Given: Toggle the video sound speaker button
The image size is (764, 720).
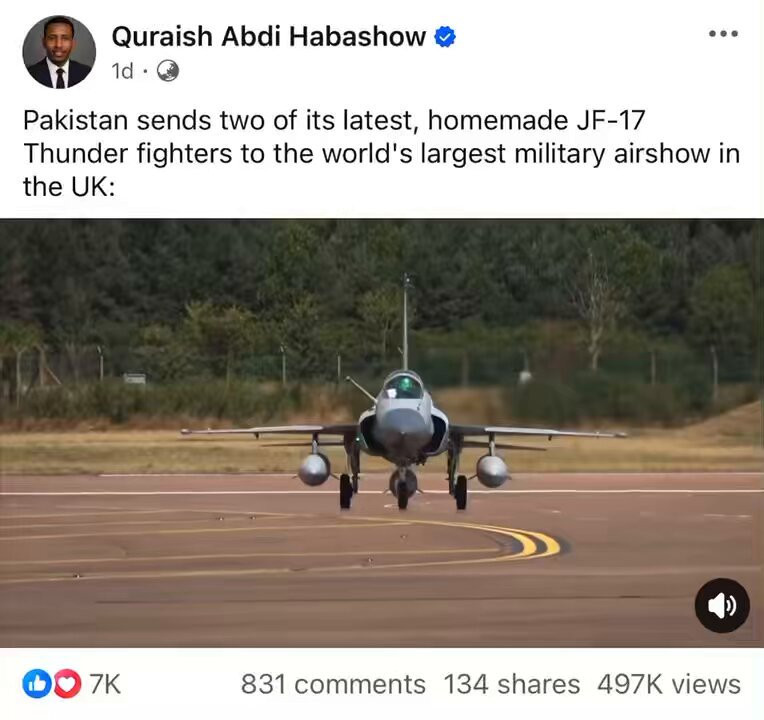Looking at the screenshot, I should click(x=722, y=606).
